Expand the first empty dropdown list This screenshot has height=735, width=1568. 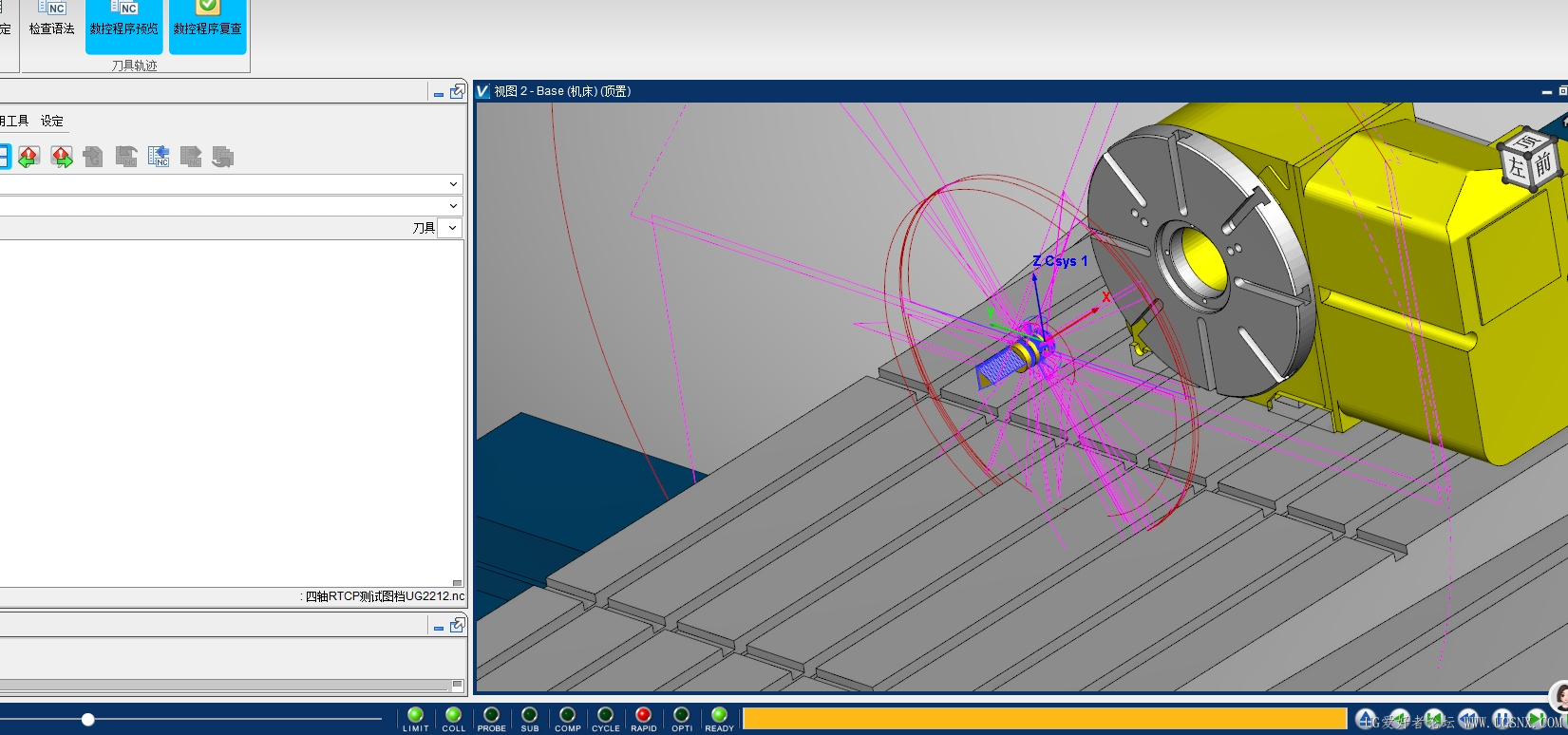click(x=453, y=184)
